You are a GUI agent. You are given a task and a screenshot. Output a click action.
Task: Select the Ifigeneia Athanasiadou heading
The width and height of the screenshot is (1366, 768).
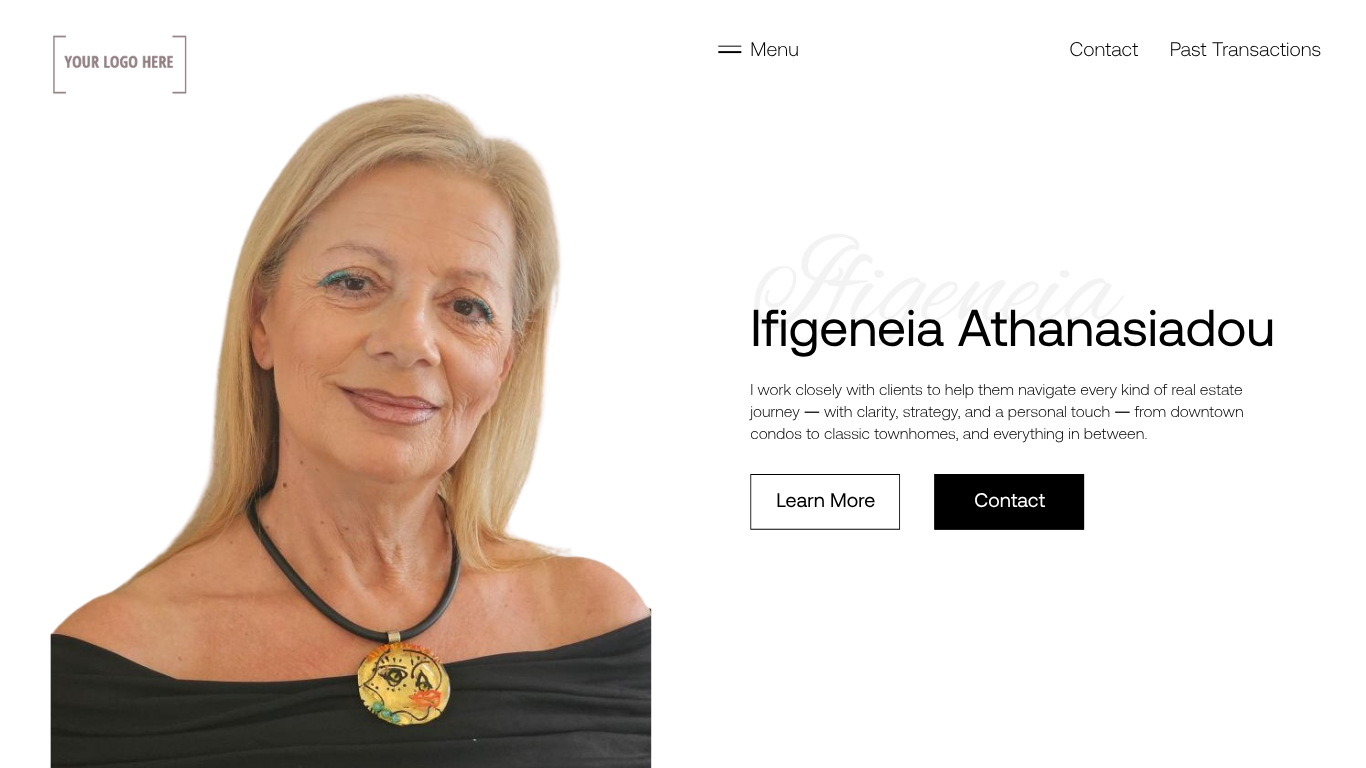tap(1012, 329)
